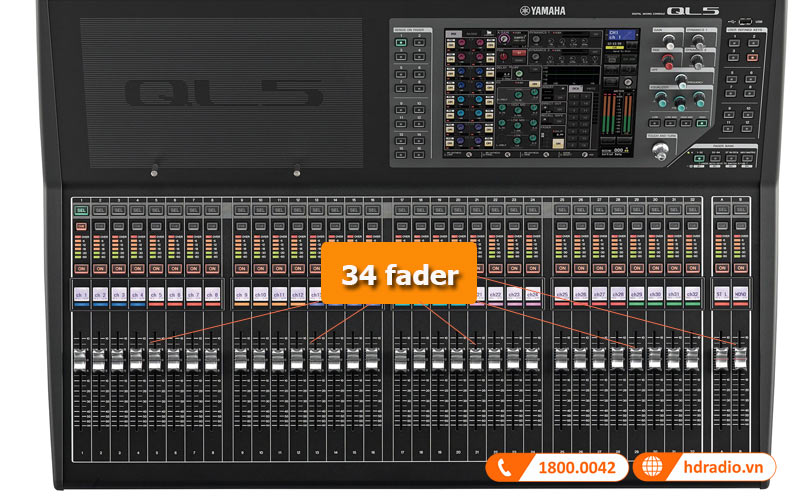The image size is (800, 500).
Task: Touch the channel 6 fader cap
Action: pos(173,359)
